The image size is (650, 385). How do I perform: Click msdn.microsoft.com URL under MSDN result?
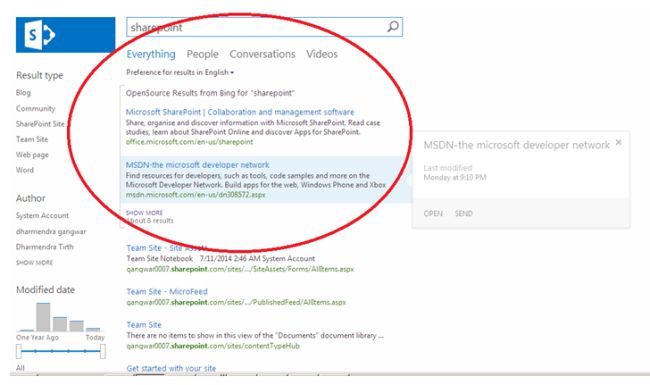(196, 195)
